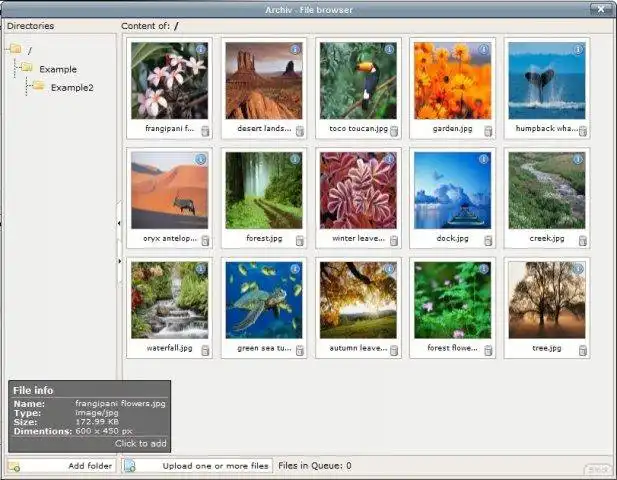The height and width of the screenshot is (480, 617).
Task: Select the waterfall.jpg thumbnail
Action: tap(170, 300)
